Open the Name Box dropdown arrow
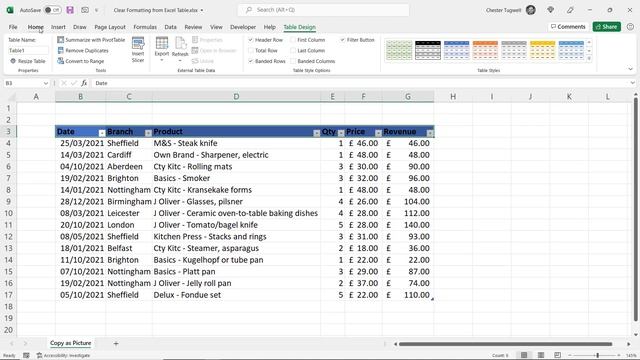 (x=46, y=83)
